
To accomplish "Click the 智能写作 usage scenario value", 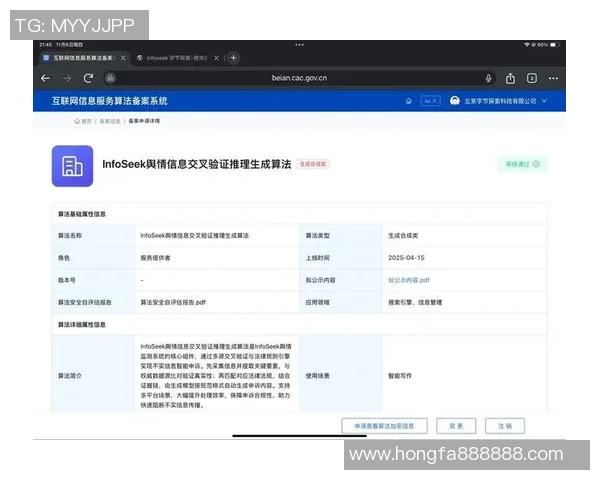I will [400, 376].
